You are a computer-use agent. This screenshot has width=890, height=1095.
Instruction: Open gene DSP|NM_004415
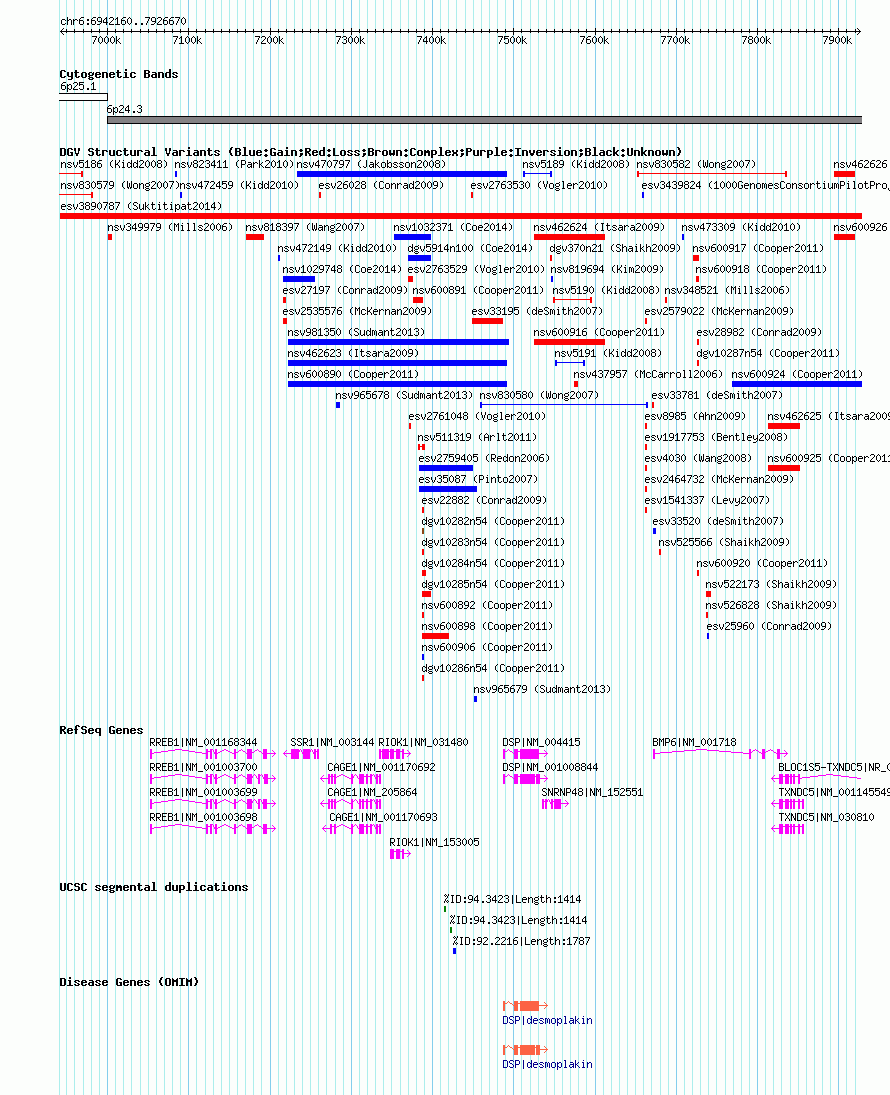pyautogui.click(x=541, y=742)
